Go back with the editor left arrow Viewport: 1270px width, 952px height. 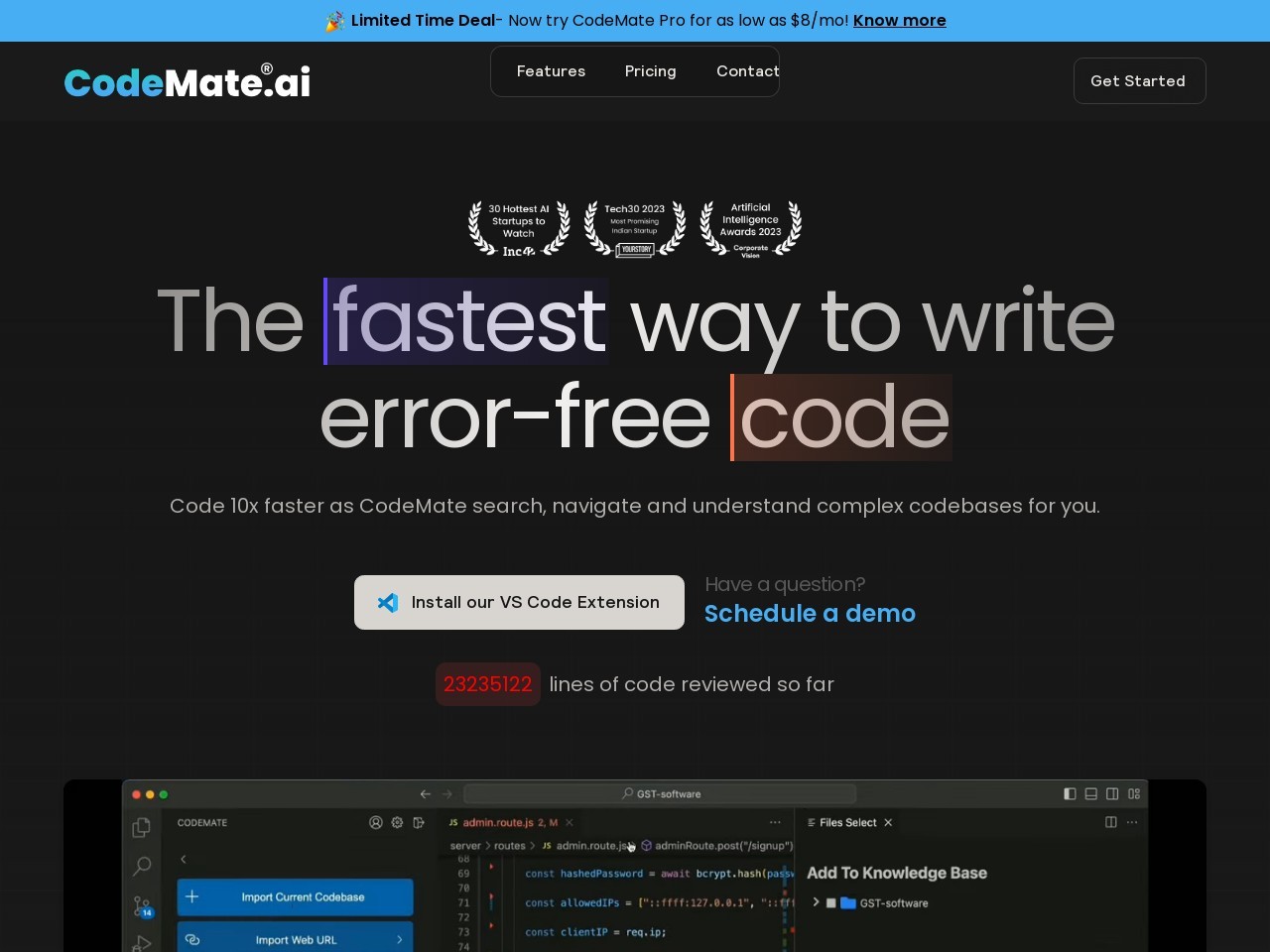426,793
